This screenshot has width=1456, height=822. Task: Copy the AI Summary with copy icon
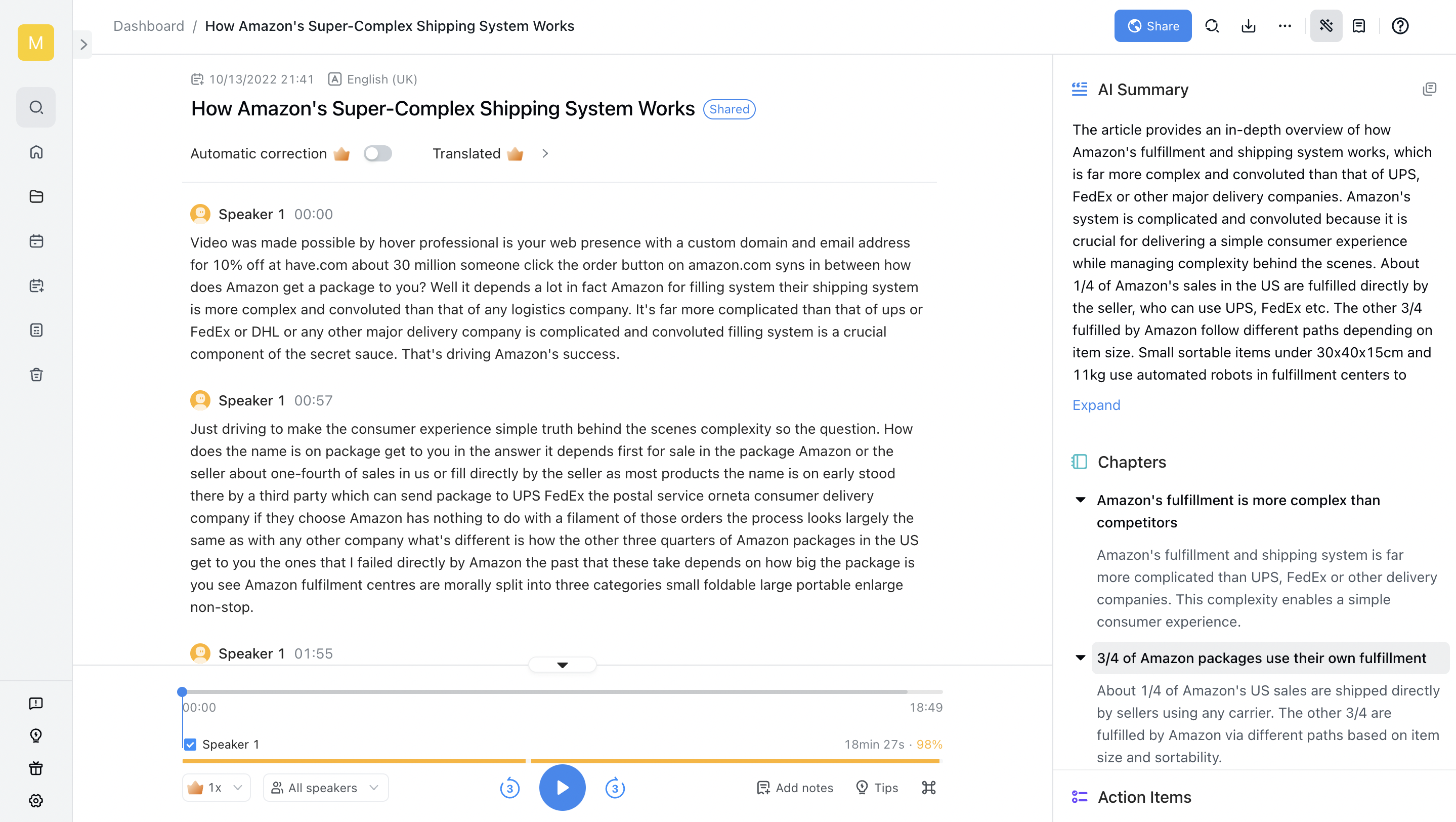pos(1429,89)
